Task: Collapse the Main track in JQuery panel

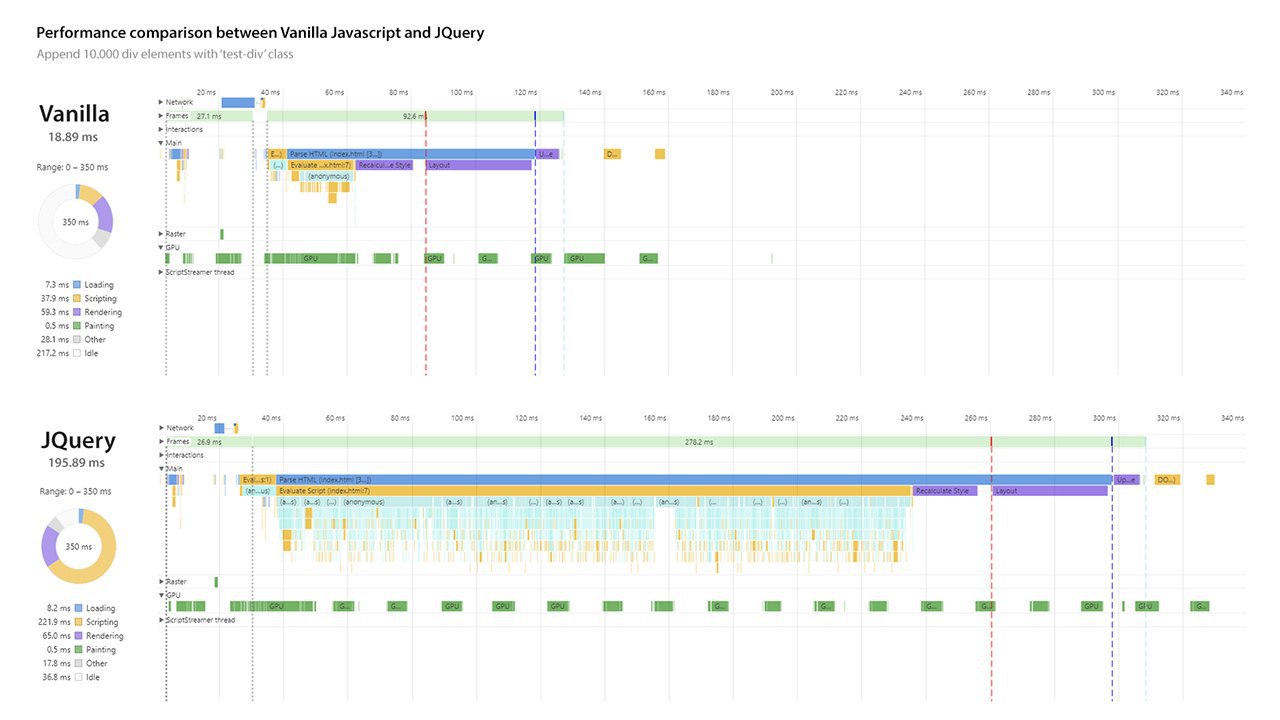Action: (x=161, y=468)
